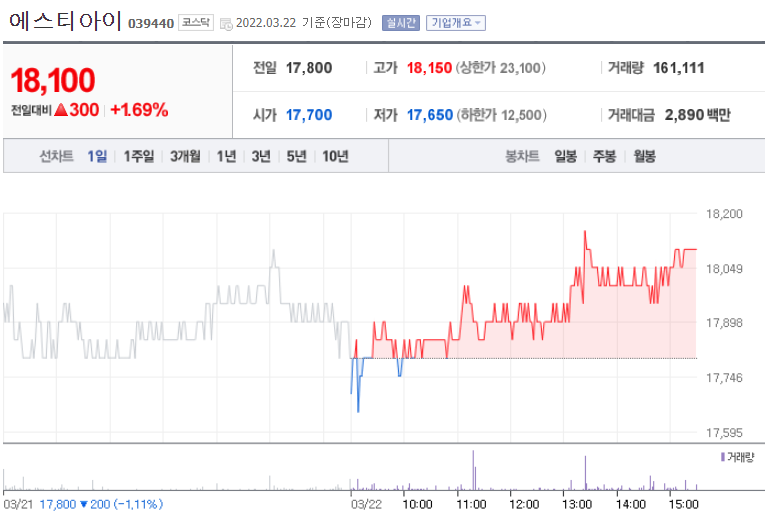The image size is (765, 520).
Task: Open the 기업개요 dropdown
Action: 456,23
